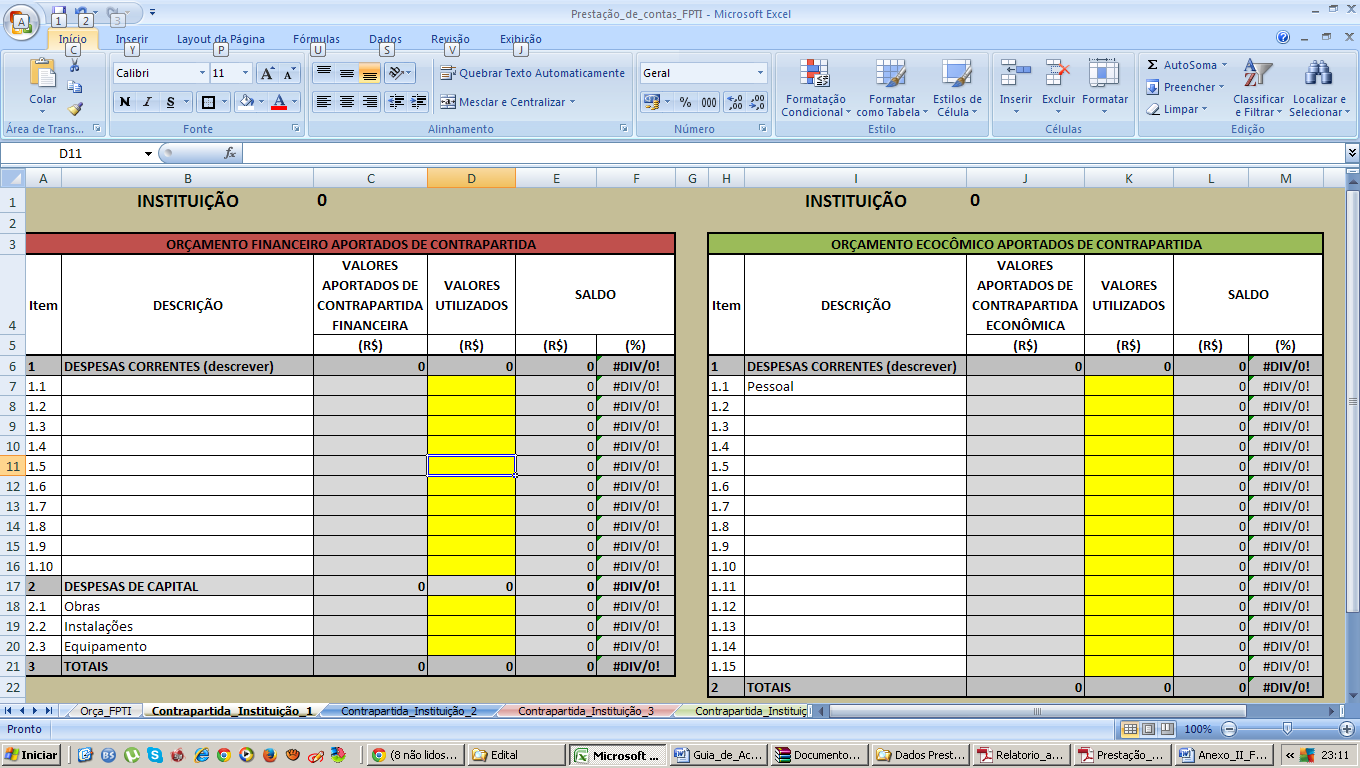Open Formatação Condicional menu

click(816, 88)
